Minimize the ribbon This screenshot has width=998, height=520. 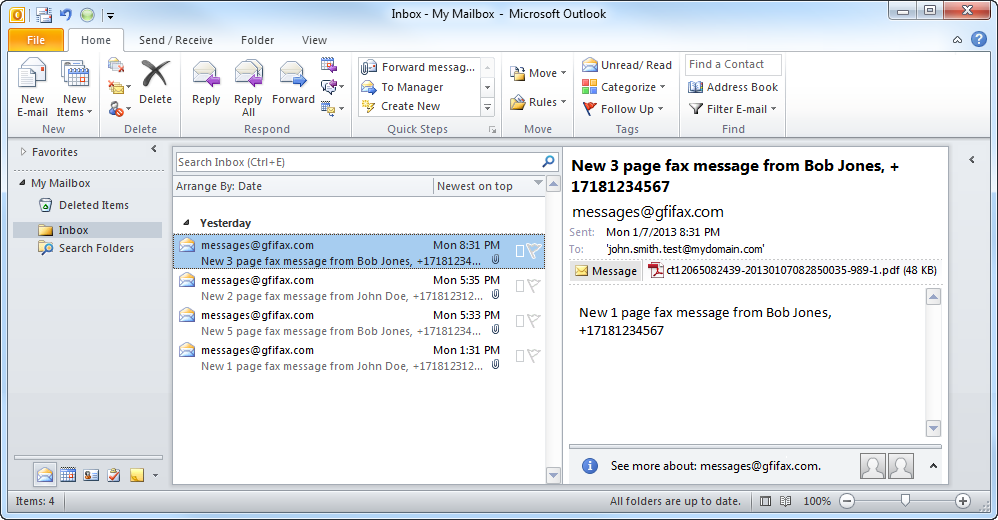pyautogui.click(x=957, y=40)
